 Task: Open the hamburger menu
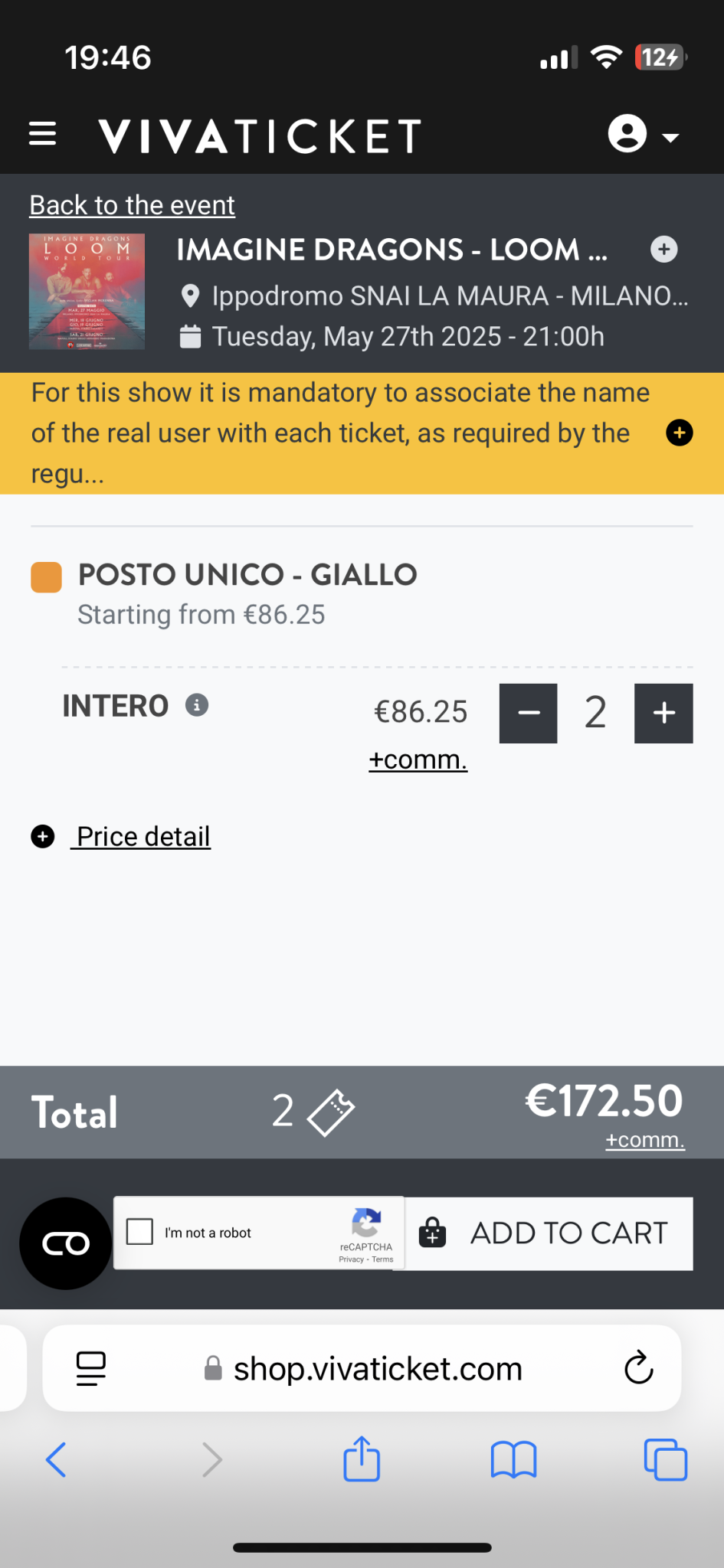[x=43, y=134]
